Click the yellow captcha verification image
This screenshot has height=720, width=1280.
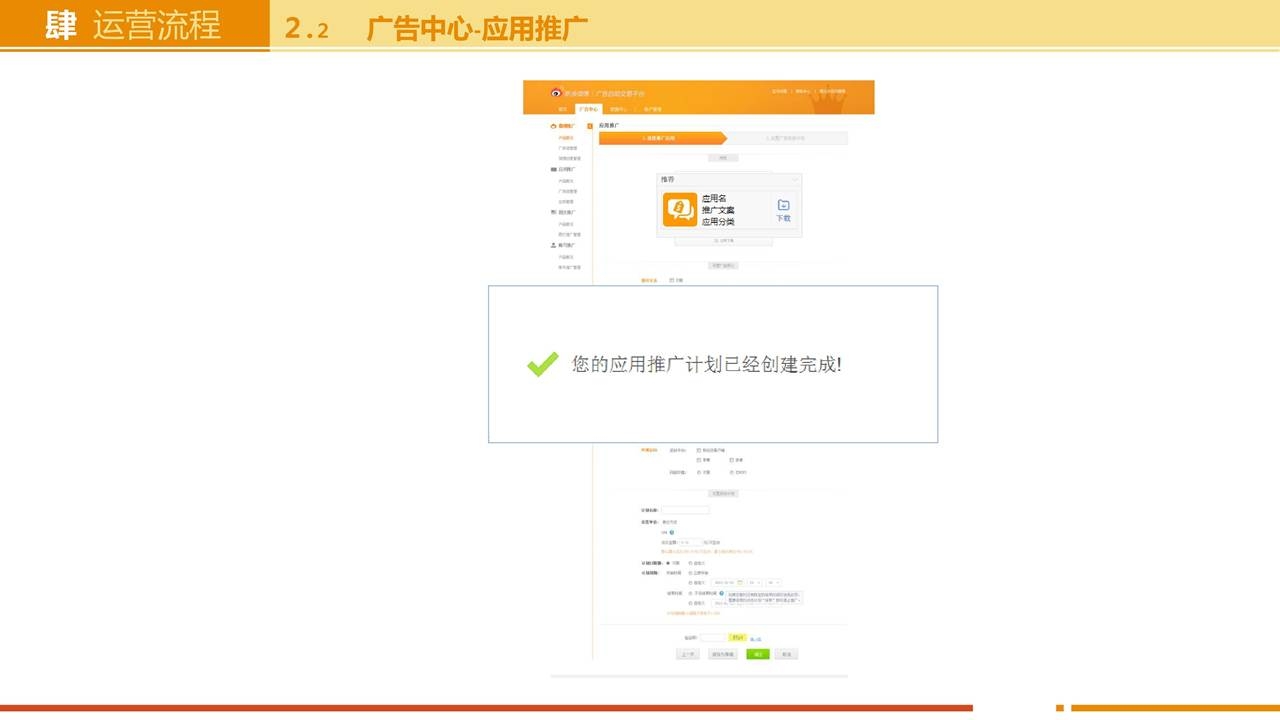pos(738,637)
